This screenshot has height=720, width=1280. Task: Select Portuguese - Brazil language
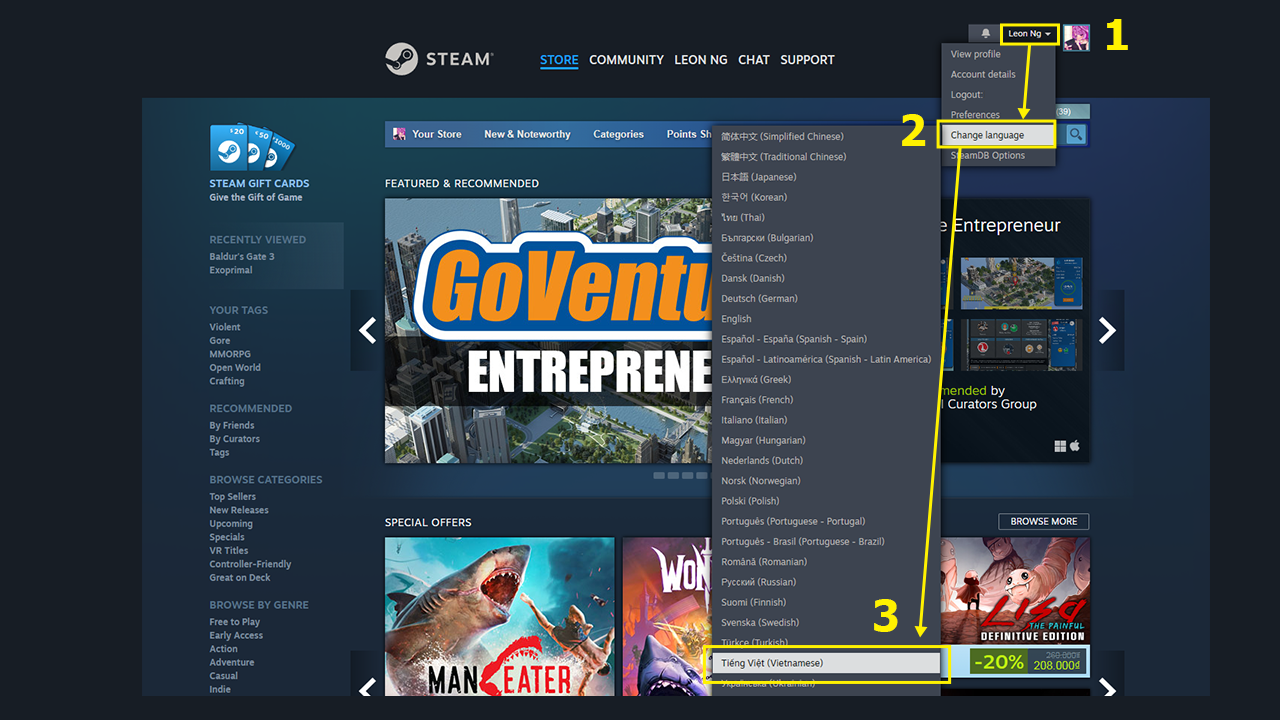point(826,541)
